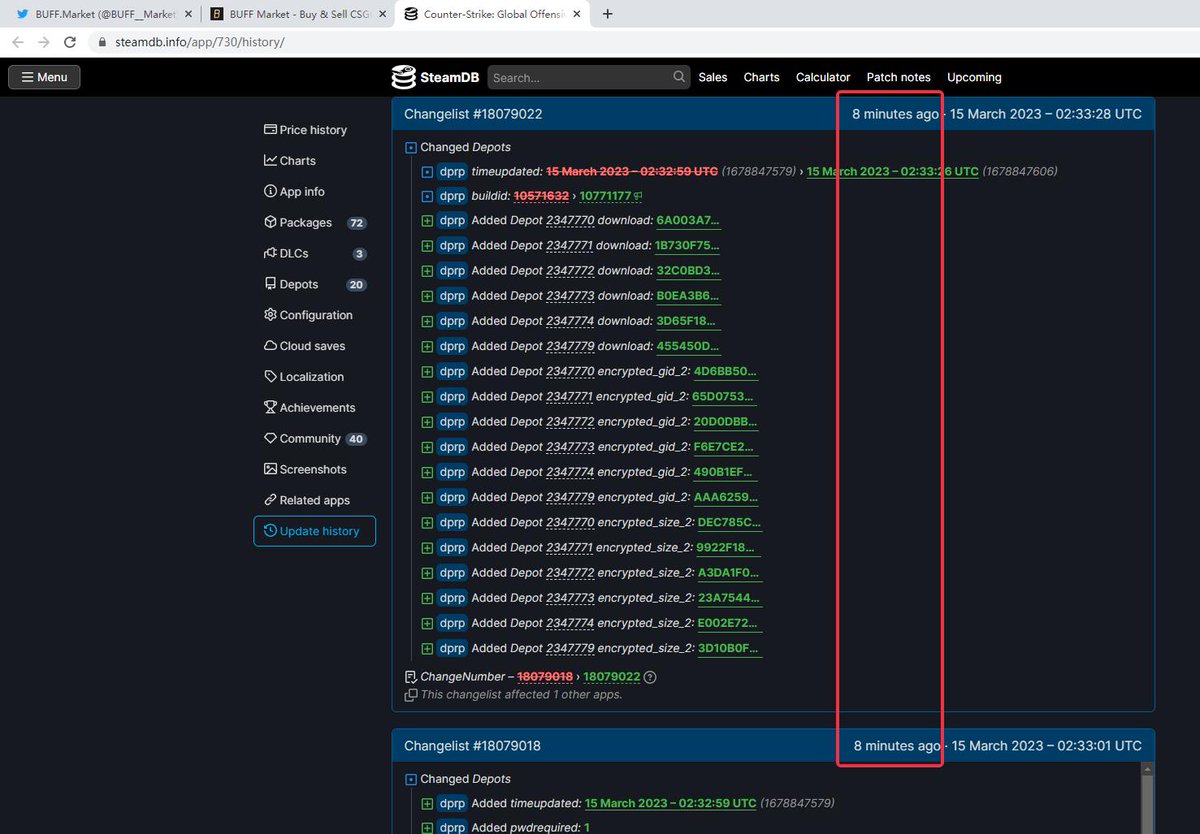This screenshot has height=834, width=1200.
Task: Open encrypted_gid_2 hash AAA6259 link
Action: click(x=725, y=497)
